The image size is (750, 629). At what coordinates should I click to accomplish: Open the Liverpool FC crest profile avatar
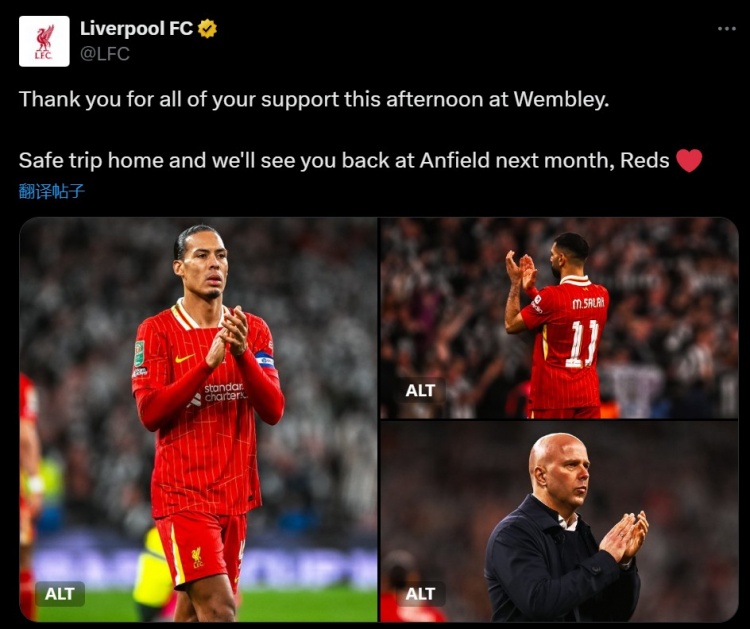44,41
